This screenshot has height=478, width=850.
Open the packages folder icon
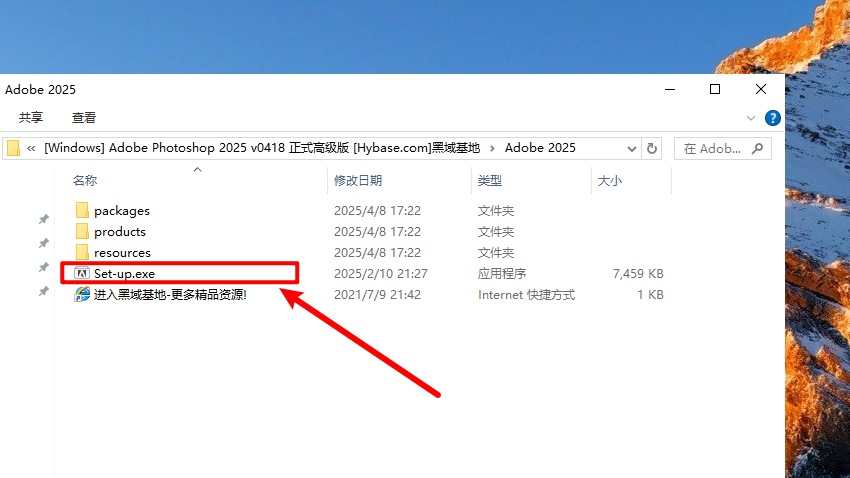pos(82,210)
